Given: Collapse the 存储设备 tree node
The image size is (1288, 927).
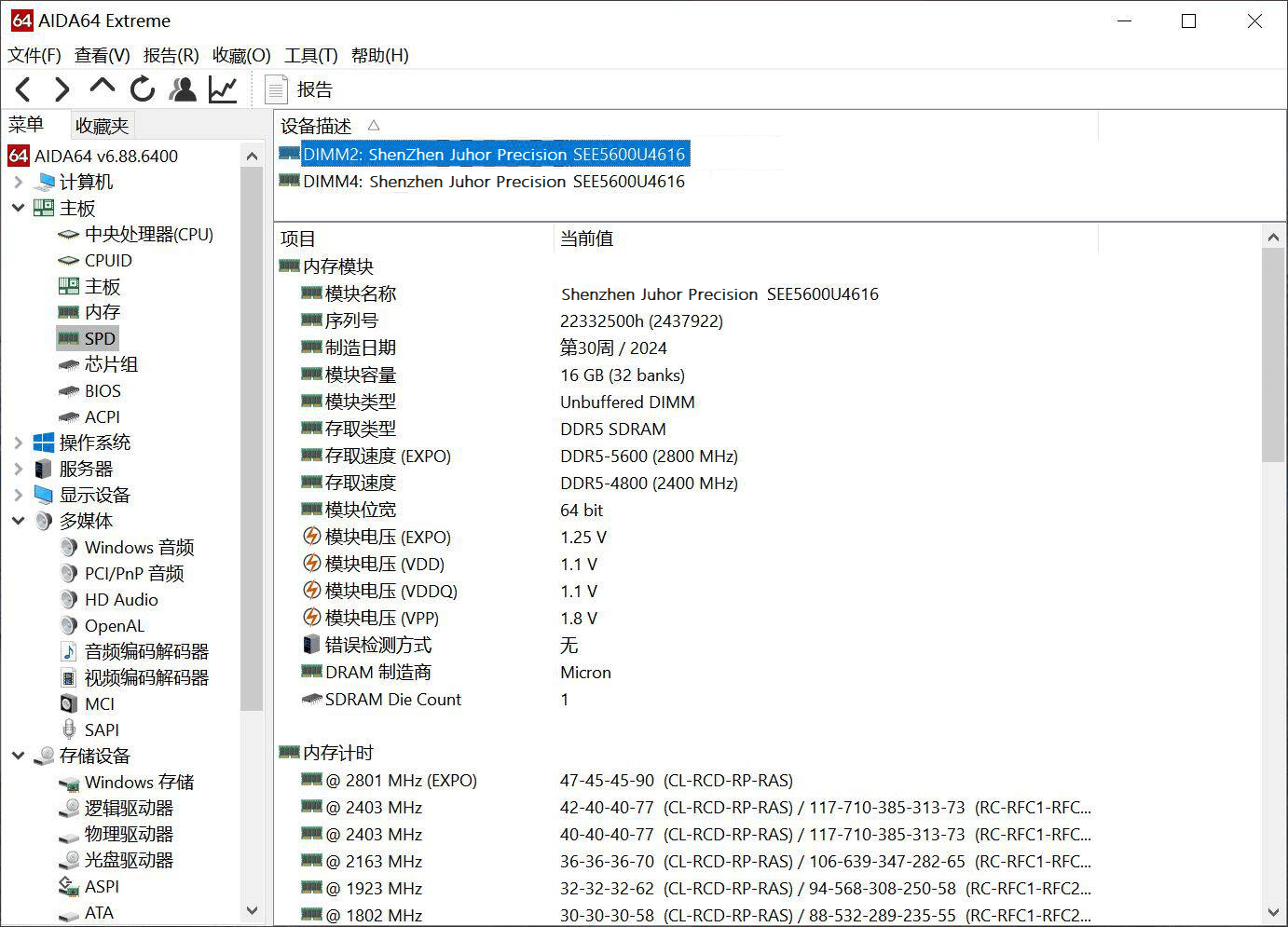Looking at the screenshot, I should [x=18, y=756].
